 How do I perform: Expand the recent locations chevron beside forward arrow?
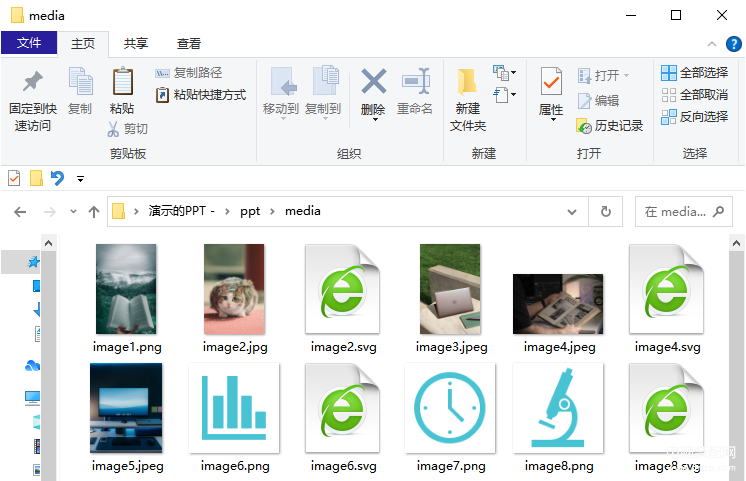[x=73, y=211]
